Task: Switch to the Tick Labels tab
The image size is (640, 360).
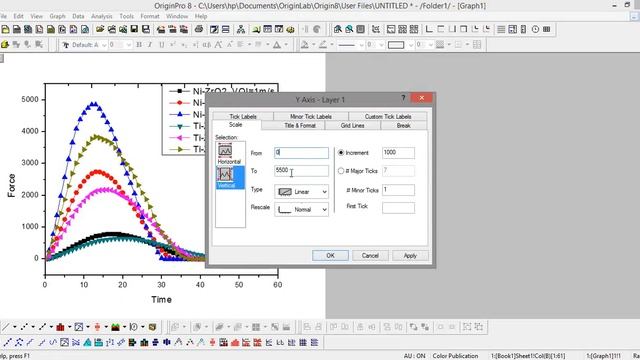Action: tap(243, 116)
